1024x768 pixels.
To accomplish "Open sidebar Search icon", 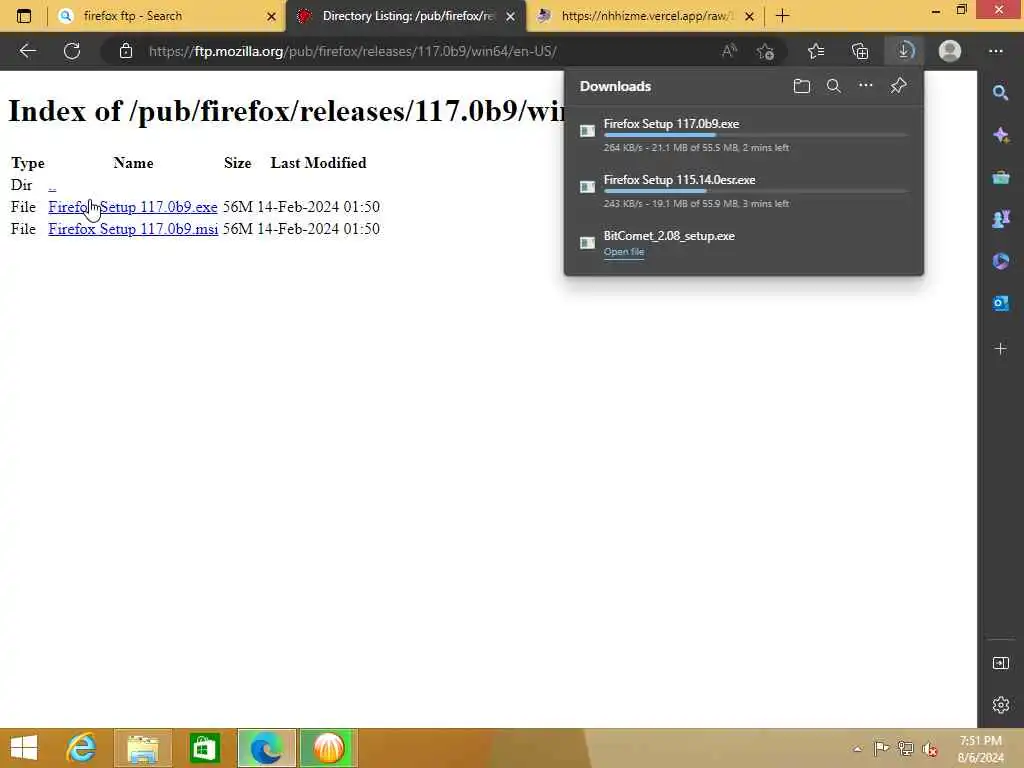I will click(1000, 93).
